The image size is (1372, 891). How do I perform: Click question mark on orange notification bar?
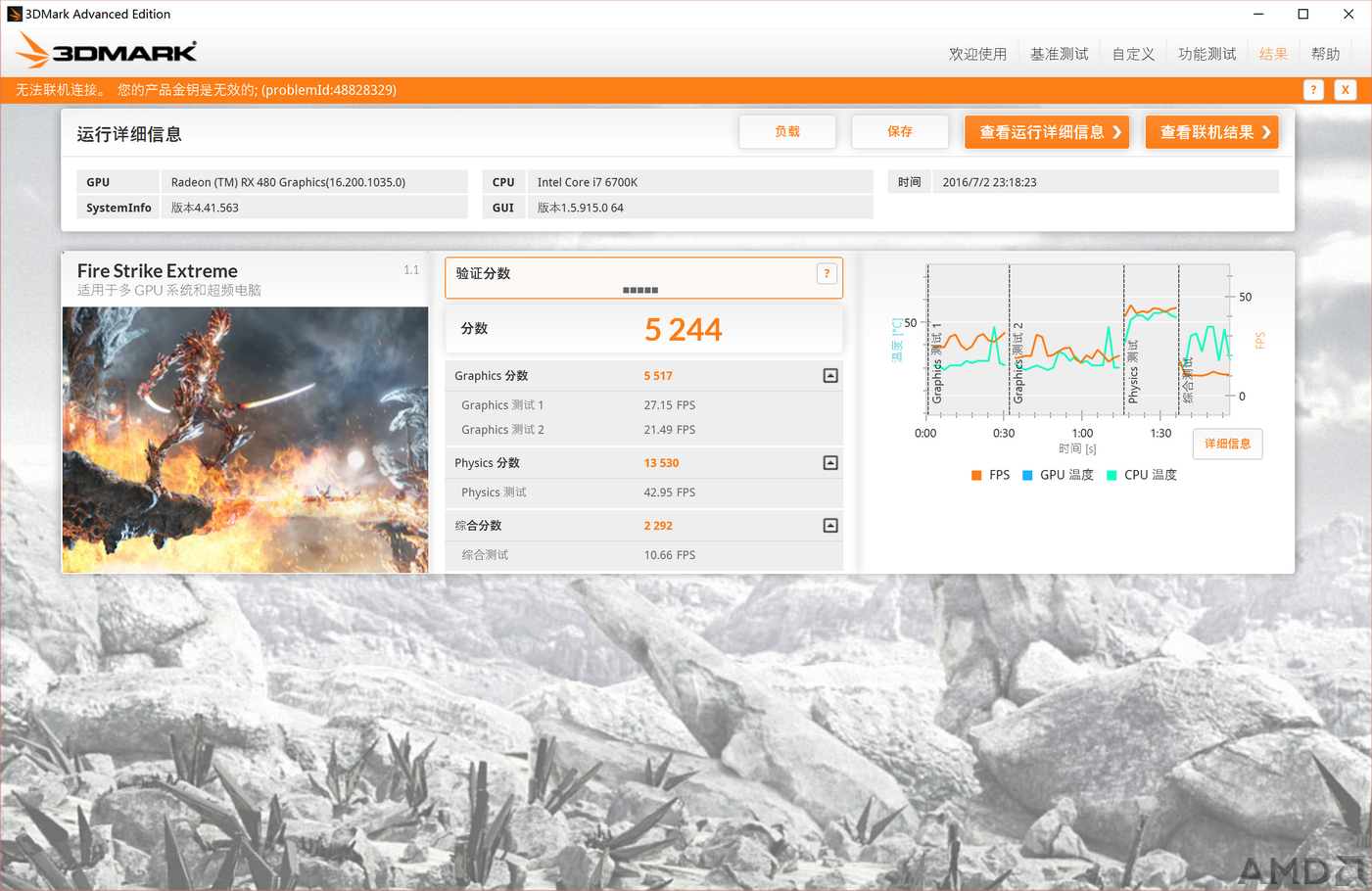tap(1313, 90)
